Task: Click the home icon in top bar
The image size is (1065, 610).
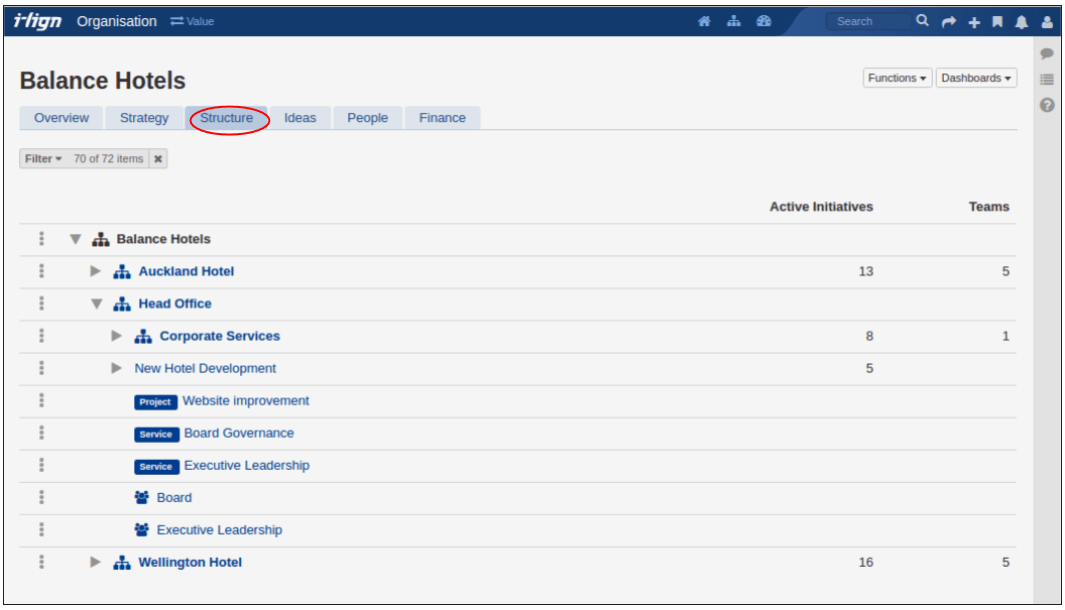Action: coord(704,21)
